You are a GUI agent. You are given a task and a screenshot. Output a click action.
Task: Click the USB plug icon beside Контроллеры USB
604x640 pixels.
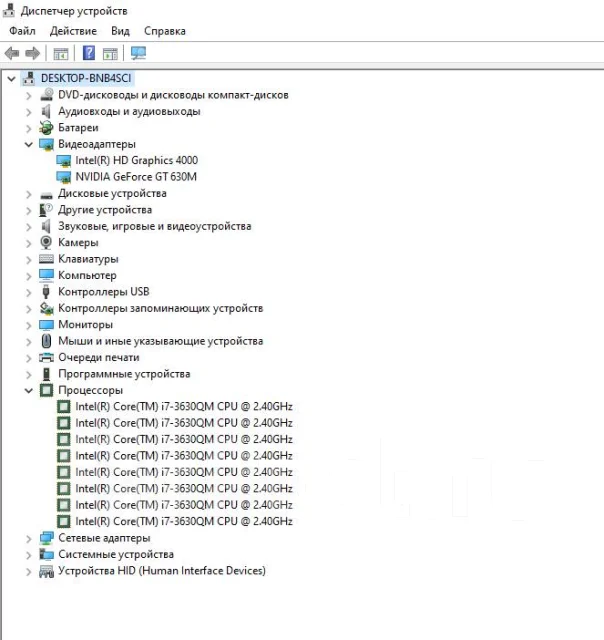tap(46, 292)
